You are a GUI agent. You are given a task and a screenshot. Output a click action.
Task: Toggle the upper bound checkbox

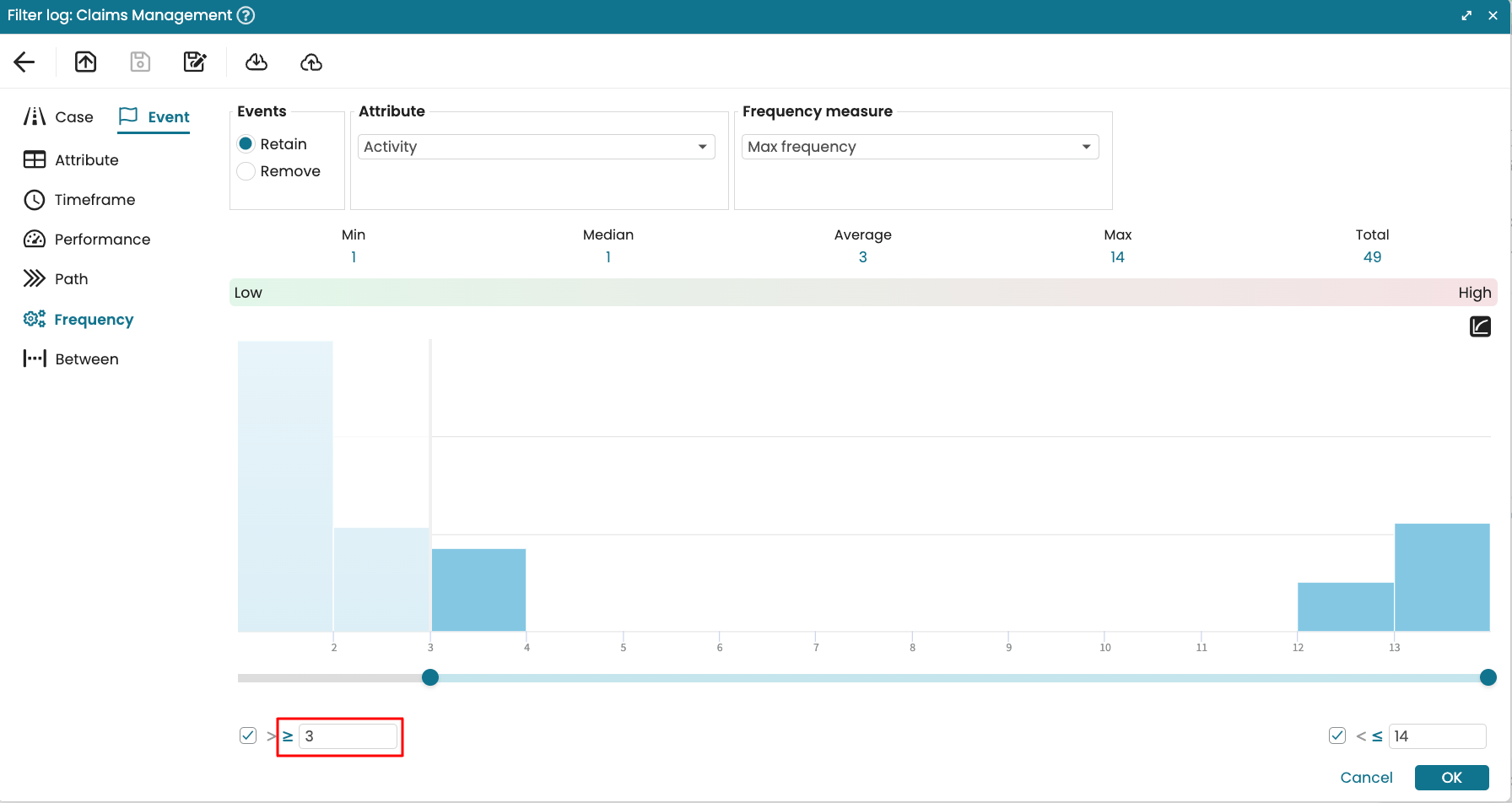click(x=1337, y=736)
